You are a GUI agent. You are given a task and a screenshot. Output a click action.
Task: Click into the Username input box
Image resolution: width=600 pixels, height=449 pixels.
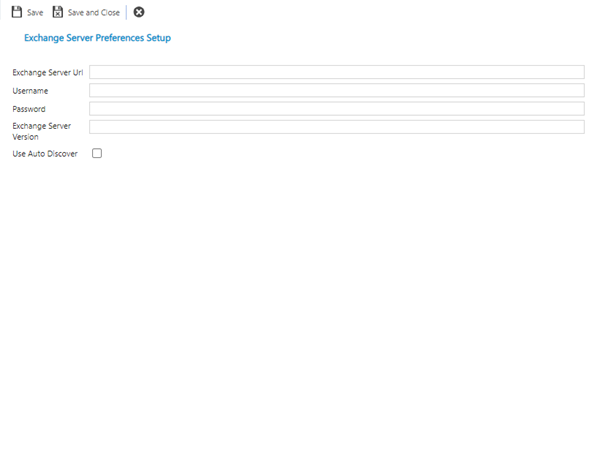[x=336, y=90]
